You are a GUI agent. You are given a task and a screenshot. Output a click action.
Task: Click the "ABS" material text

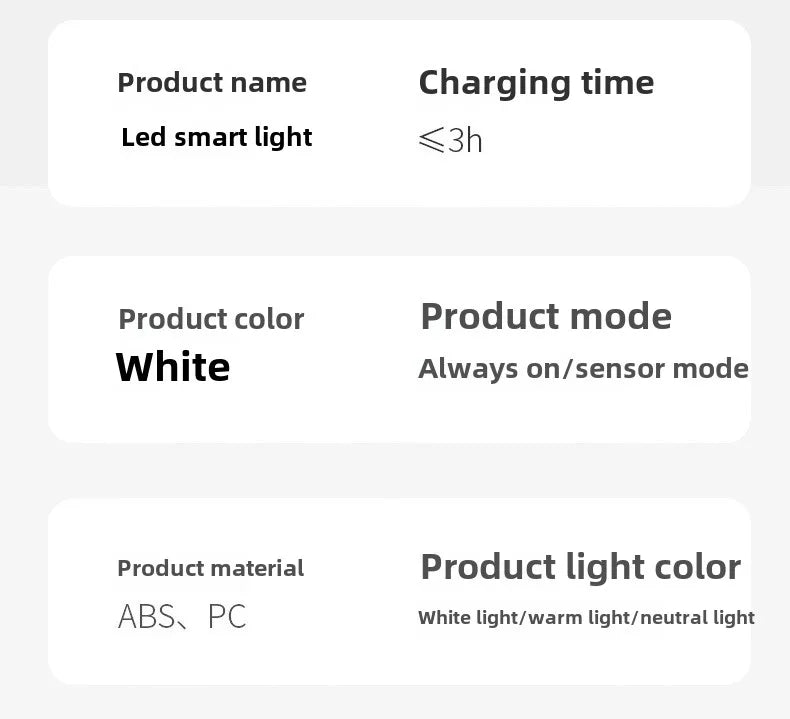(146, 616)
